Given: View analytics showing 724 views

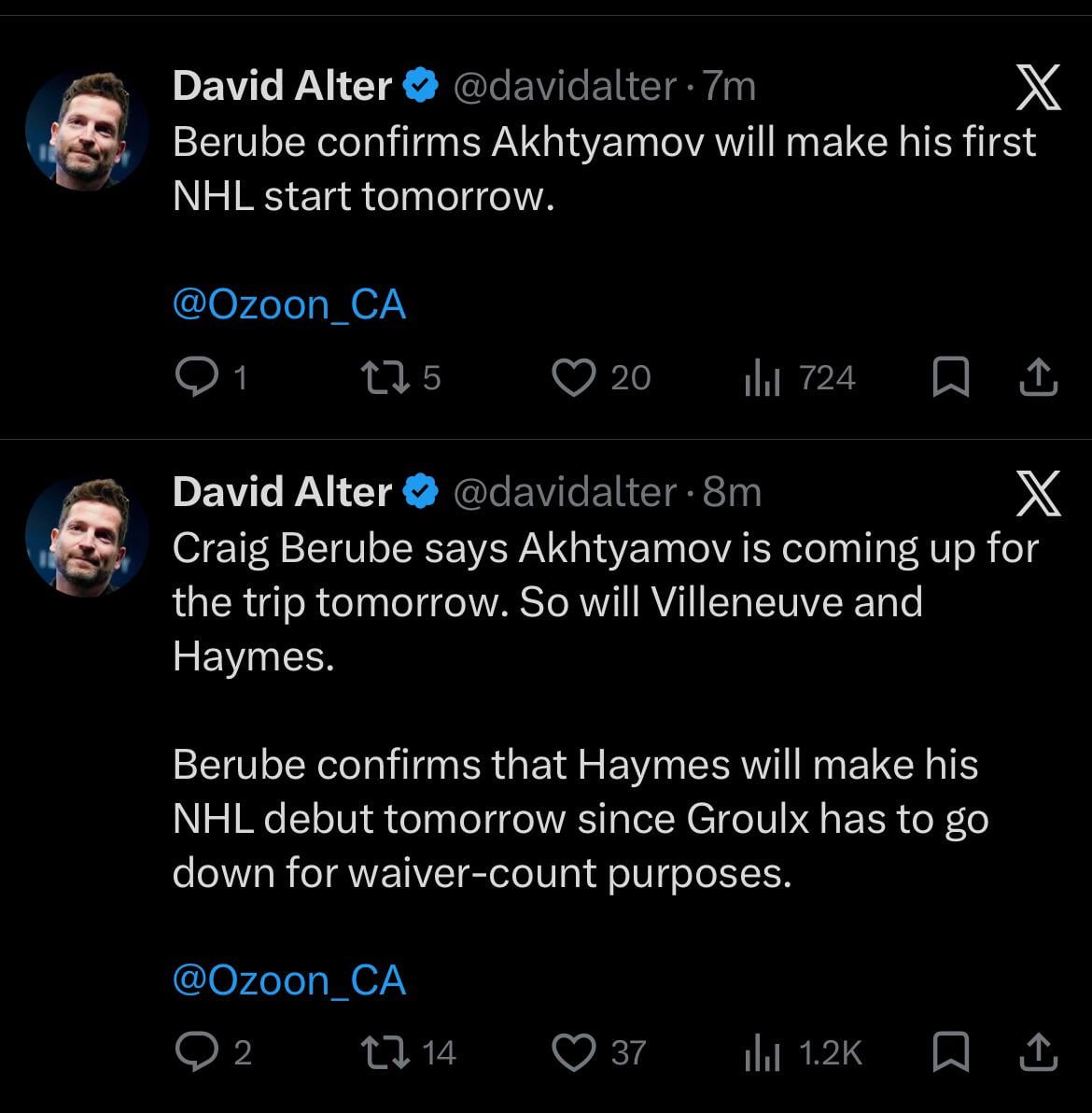Looking at the screenshot, I should click(762, 378).
